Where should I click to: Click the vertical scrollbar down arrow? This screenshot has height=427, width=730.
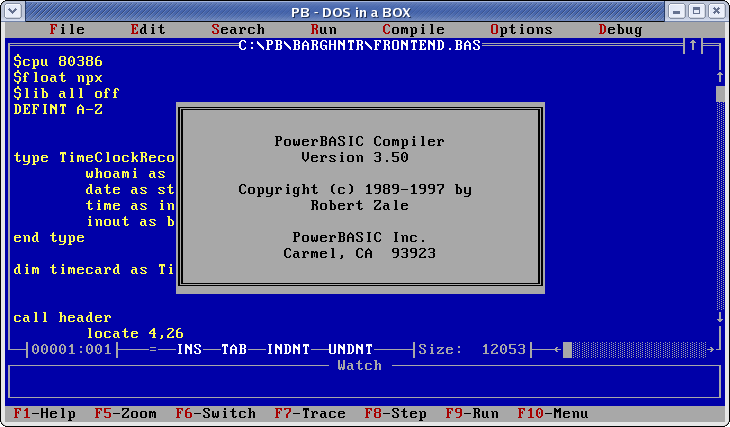coord(720,317)
